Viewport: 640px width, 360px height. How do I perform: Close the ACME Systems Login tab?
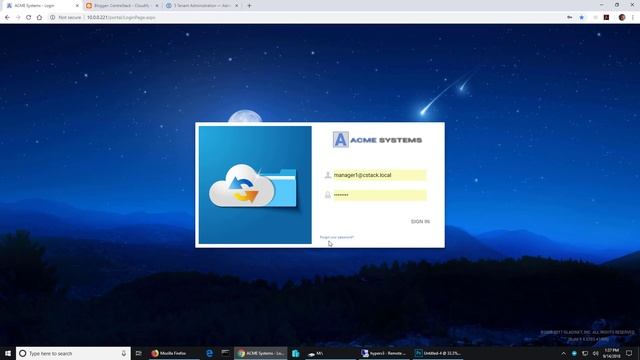click(x=77, y=6)
